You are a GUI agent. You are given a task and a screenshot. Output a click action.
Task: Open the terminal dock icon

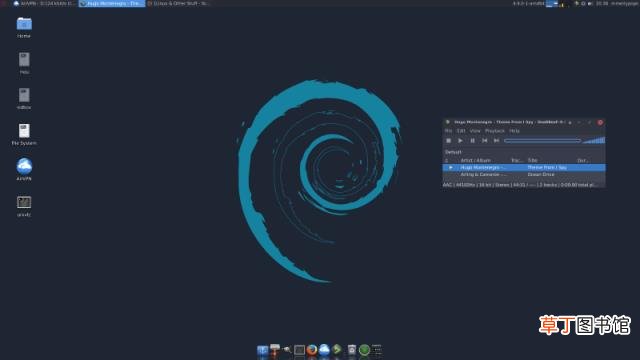click(x=299, y=350)
